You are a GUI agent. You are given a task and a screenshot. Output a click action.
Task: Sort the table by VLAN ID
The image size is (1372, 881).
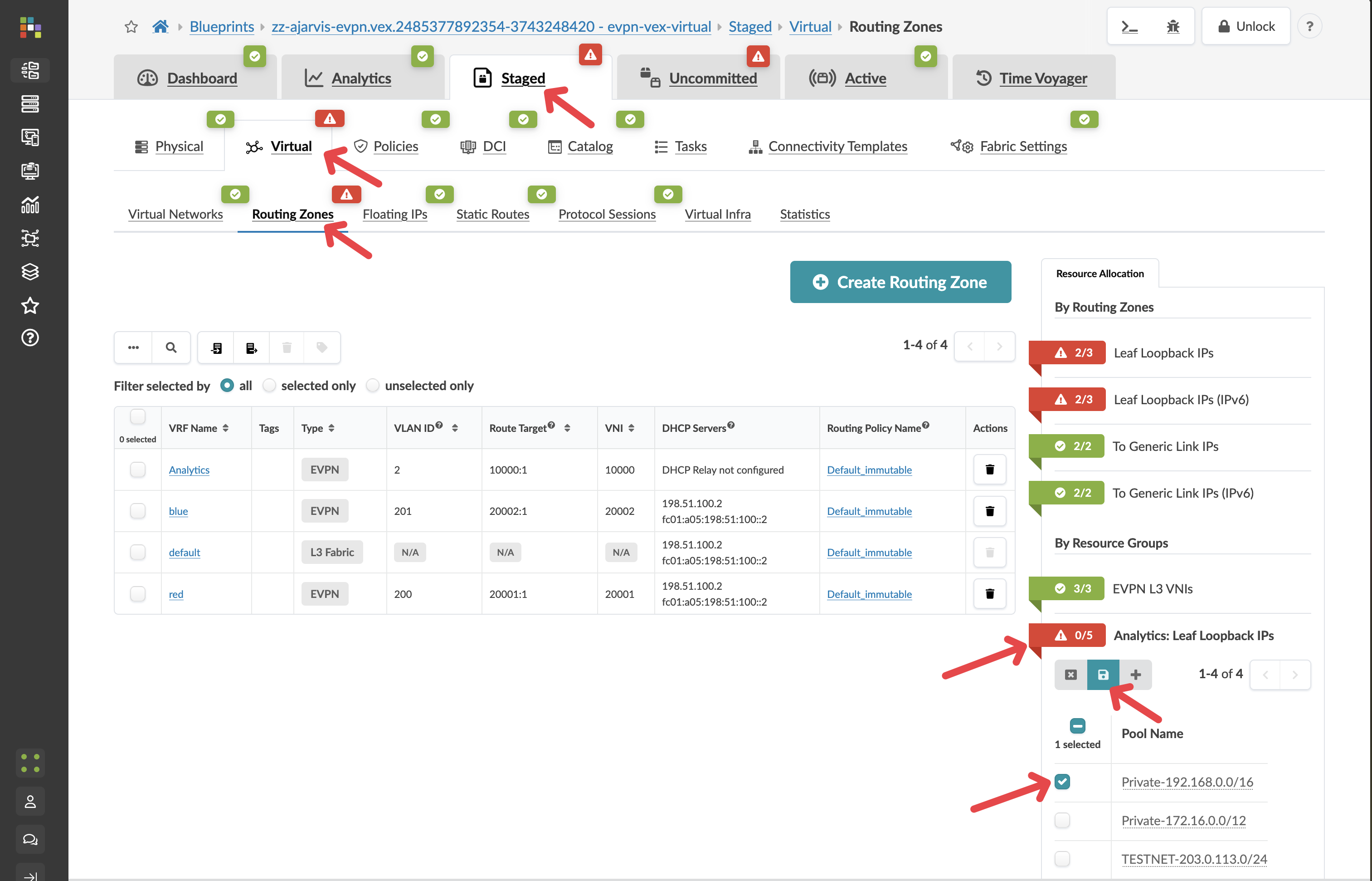[x=455, y=427]
